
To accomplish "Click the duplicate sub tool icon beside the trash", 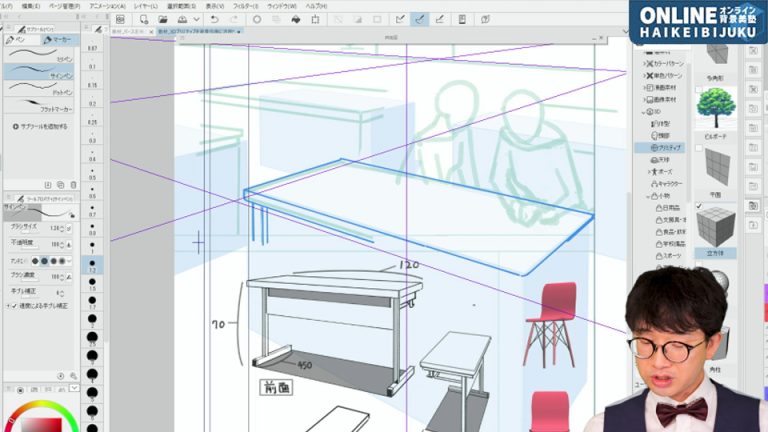I will click(61, 185).
